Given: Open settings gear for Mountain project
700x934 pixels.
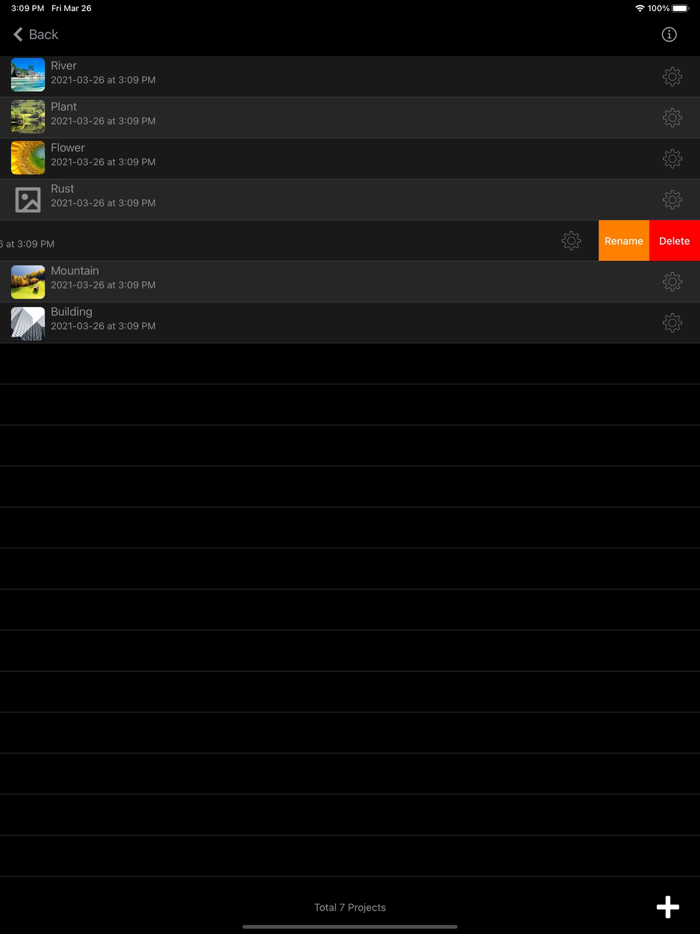Looking at the screenshot, I should point(672,282).
